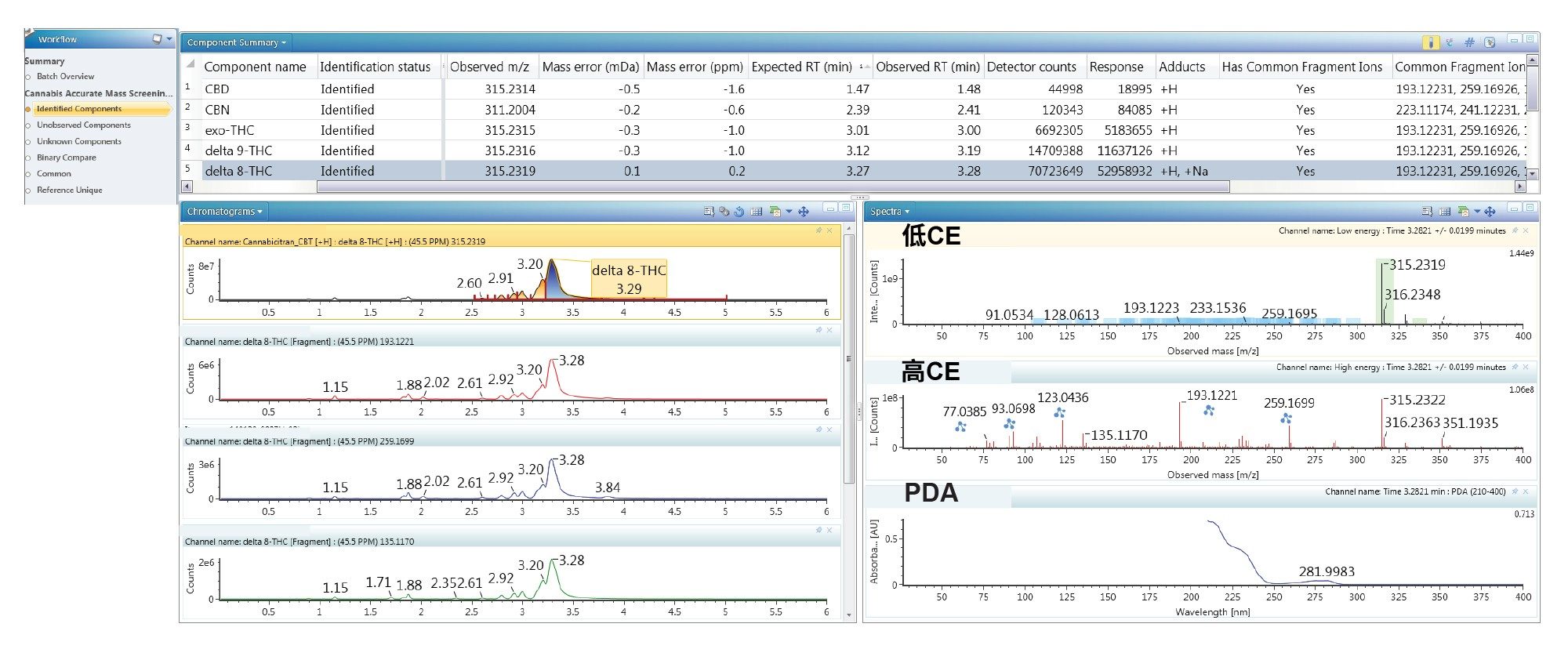Click the circular refresh icon in Chromatograms toolbar

pyautogui.click(x=739, y=212)
